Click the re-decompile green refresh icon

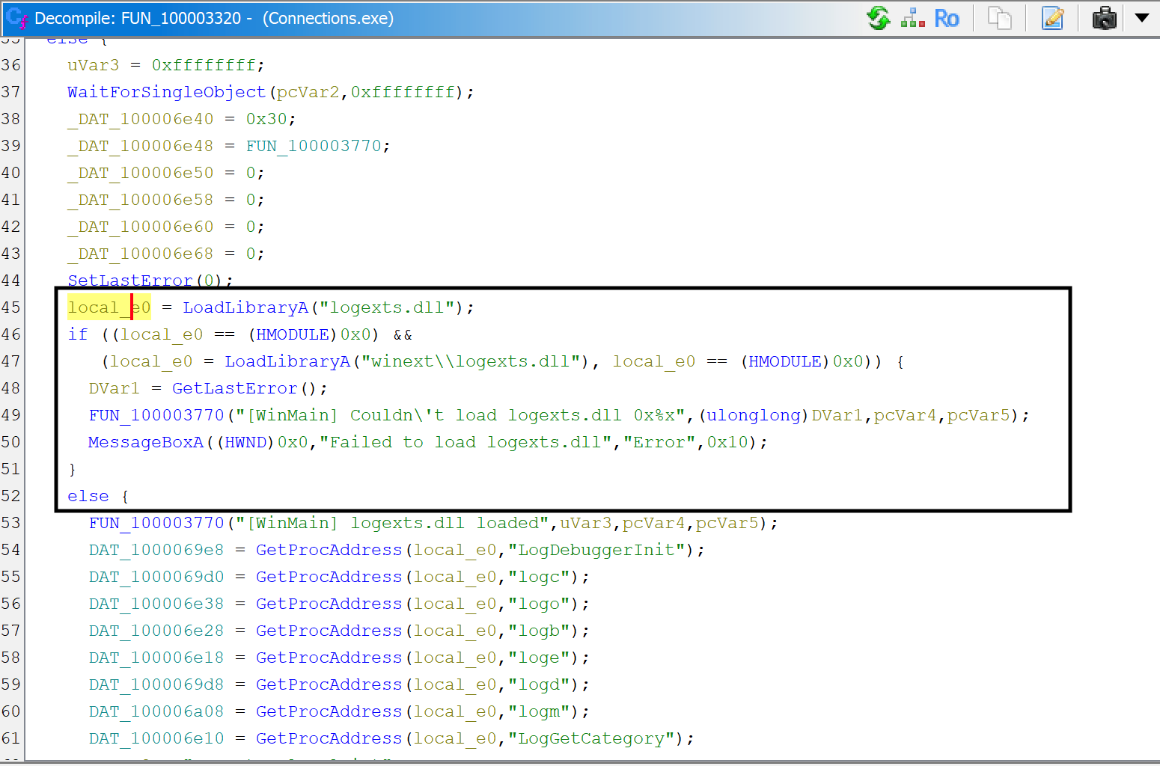click(x=878, y=18)
